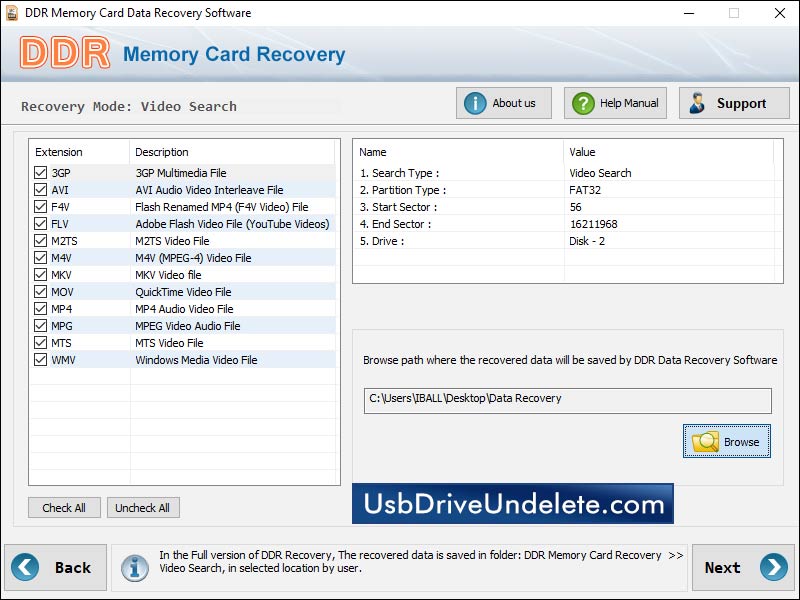Image resolution: width=800 pixels, height=600 pixels.
Task: Click the 'Video Search' value cell
Action: point(601,173)
